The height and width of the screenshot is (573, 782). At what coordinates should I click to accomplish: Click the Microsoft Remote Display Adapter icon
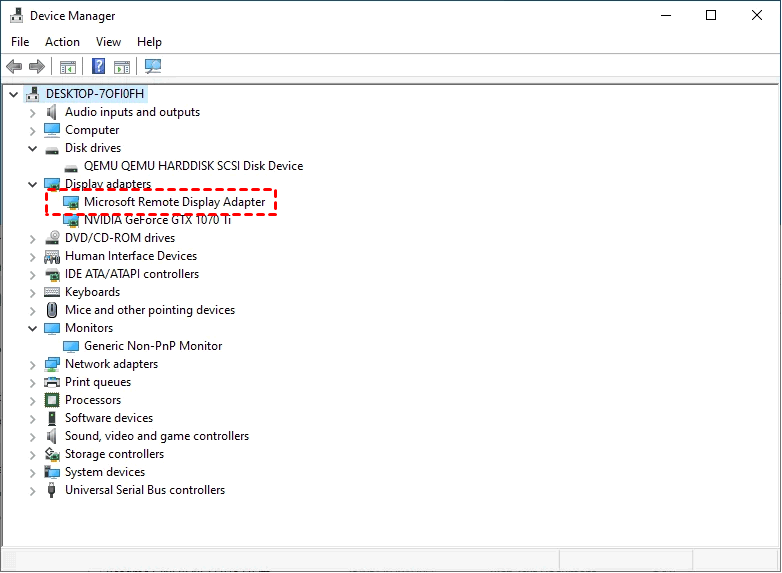point(71,202)
